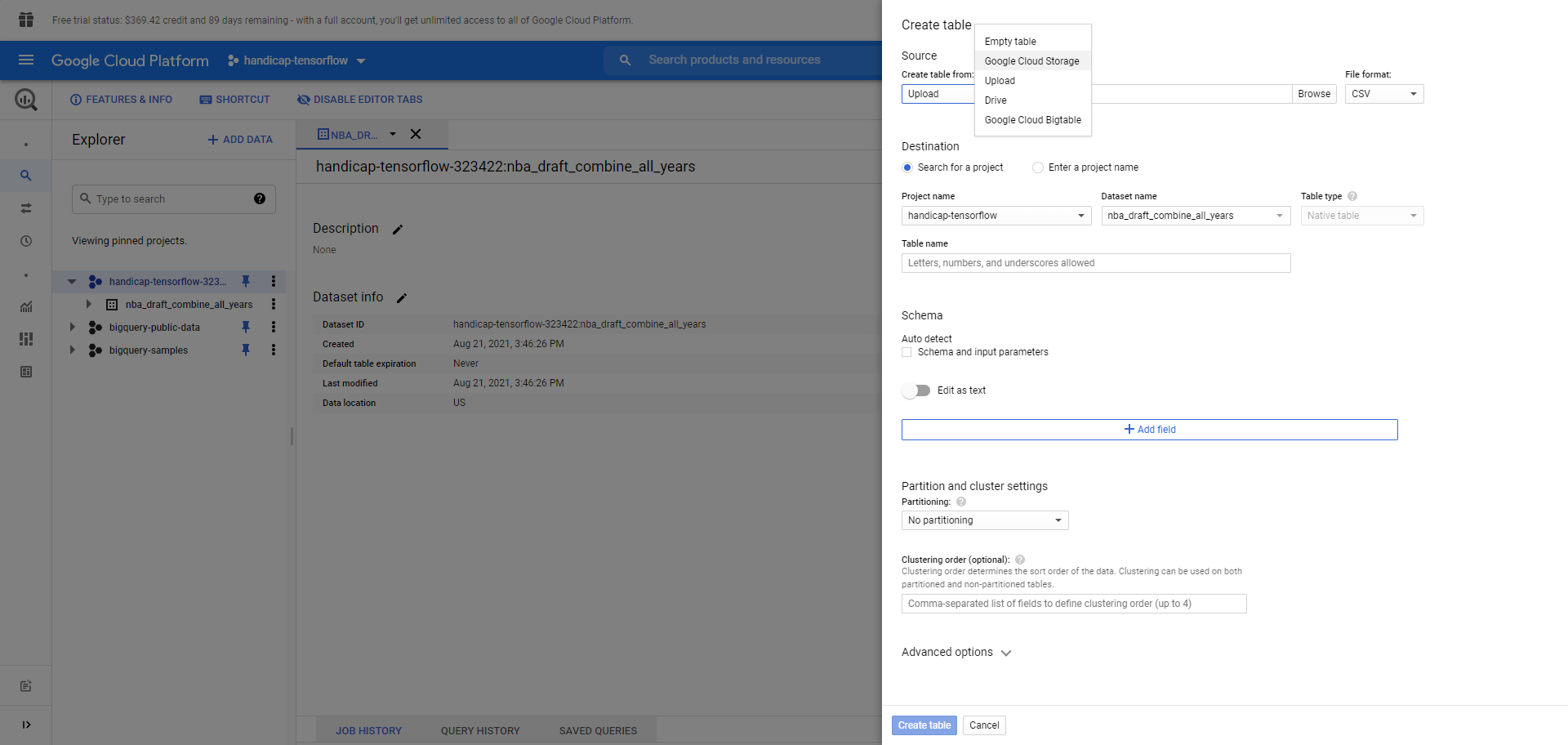Open Capacity management icon in sidebar
The height and width of the screenshot is (745, 1568).
coord(26,339)
